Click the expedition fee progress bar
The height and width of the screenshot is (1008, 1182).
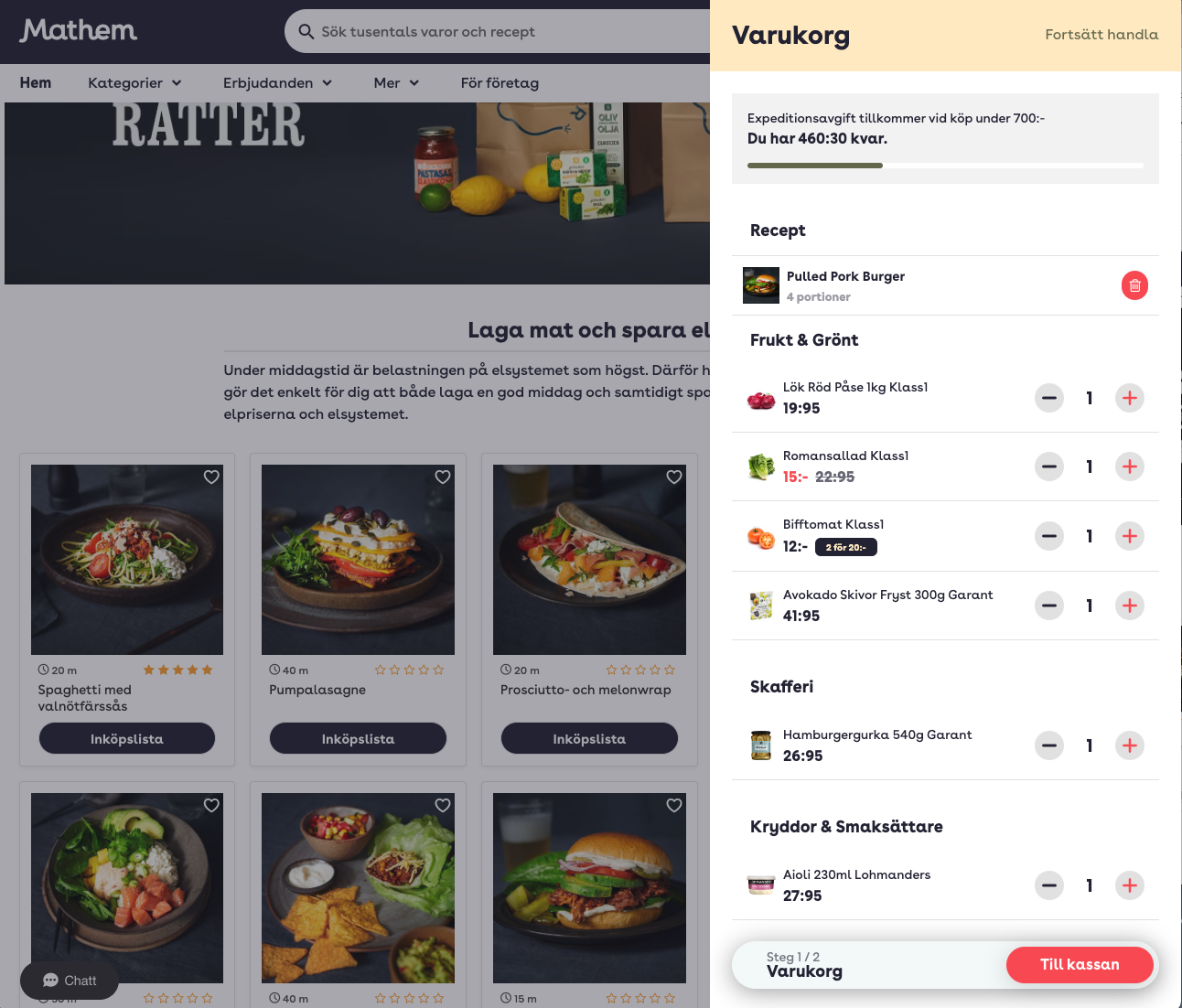[x=945, y=166]
